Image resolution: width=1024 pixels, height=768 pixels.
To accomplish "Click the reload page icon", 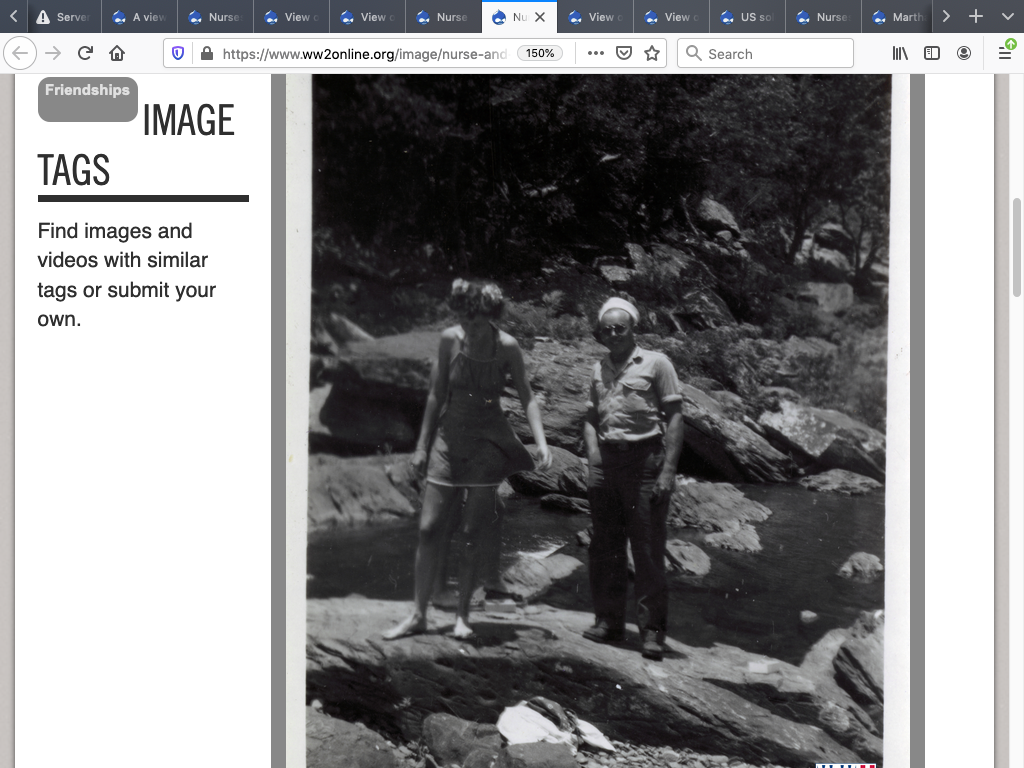I will (x=86, y=54).
